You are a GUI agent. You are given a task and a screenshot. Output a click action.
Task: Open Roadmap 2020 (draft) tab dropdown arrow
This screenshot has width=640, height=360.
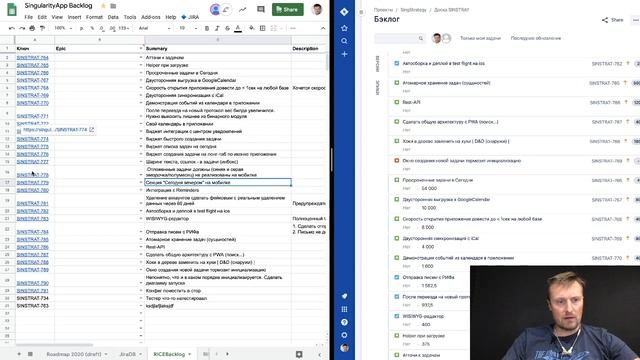pyautogui.click(x=106, y=354)
